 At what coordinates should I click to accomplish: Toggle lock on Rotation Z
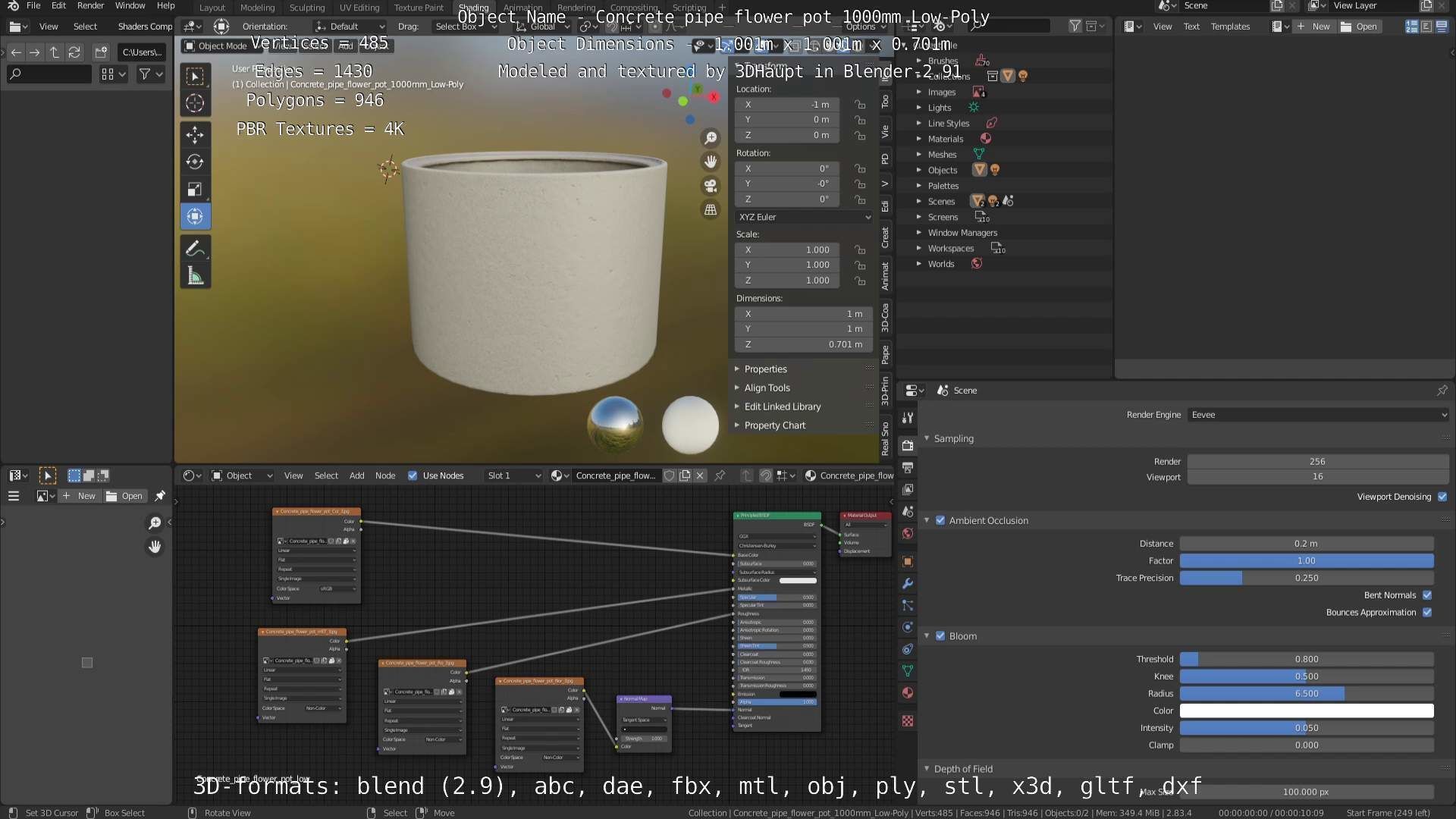tap(860, 199)
